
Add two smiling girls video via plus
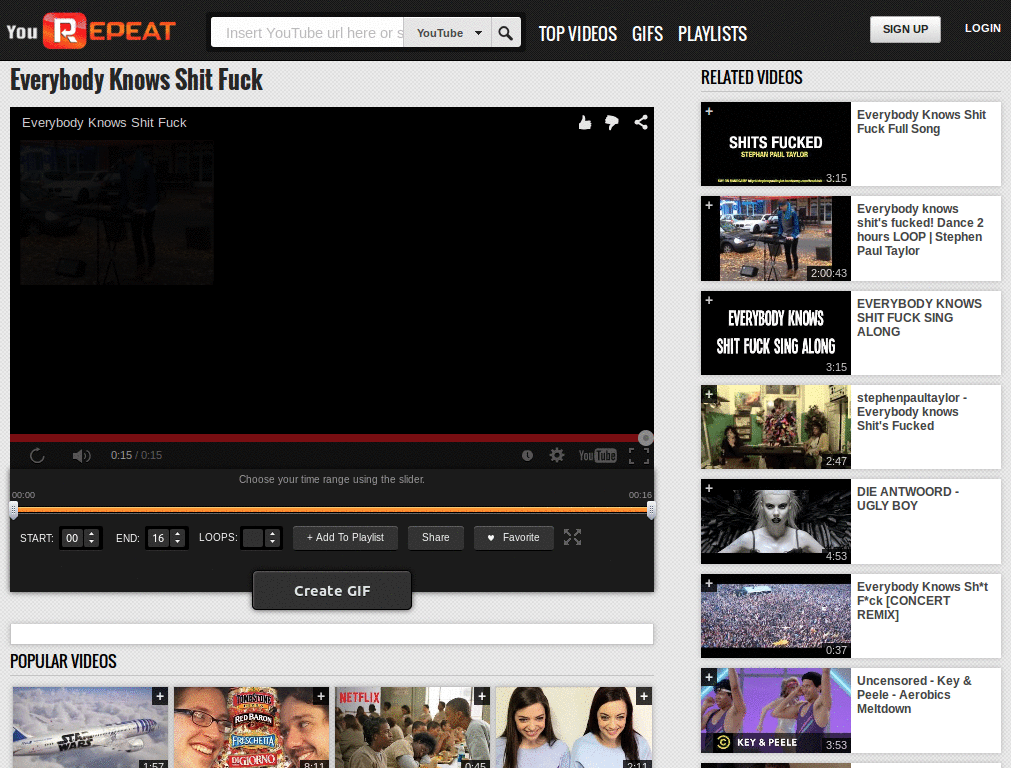(643, 696)
